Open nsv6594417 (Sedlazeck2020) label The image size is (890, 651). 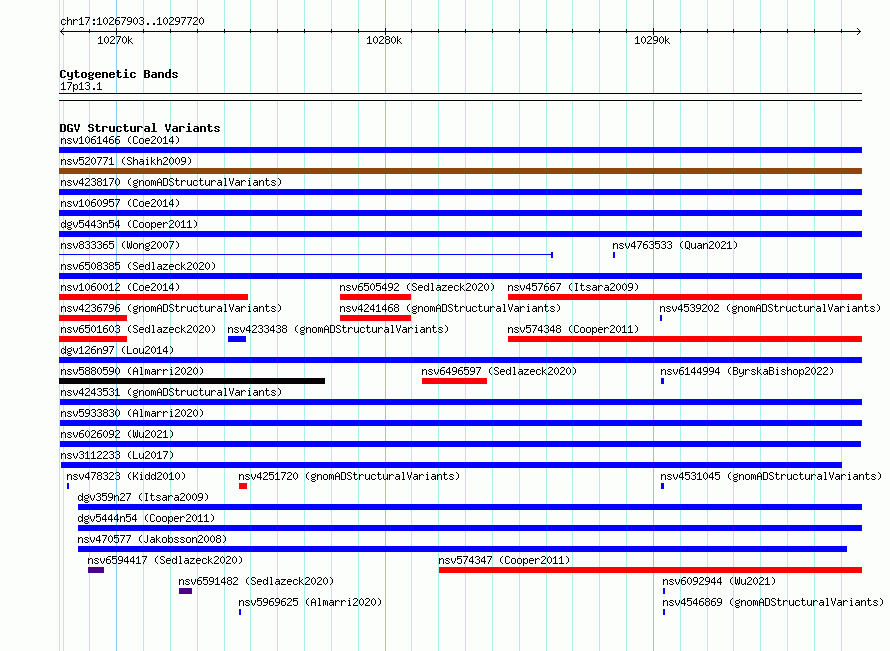pos(165,560)
